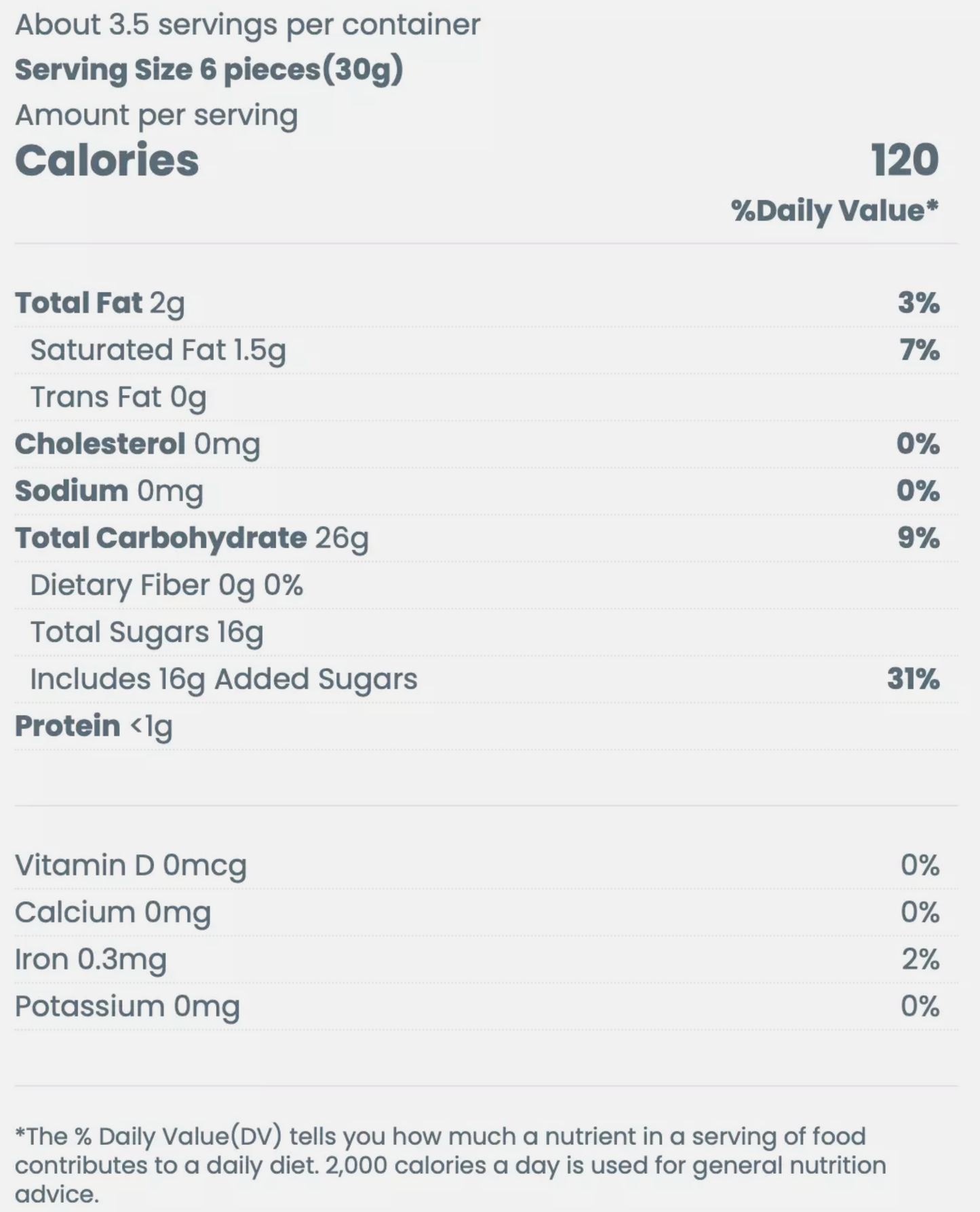Click the 120 calories value
Viewport: 980px width, 1212px height.
point(905,161)
